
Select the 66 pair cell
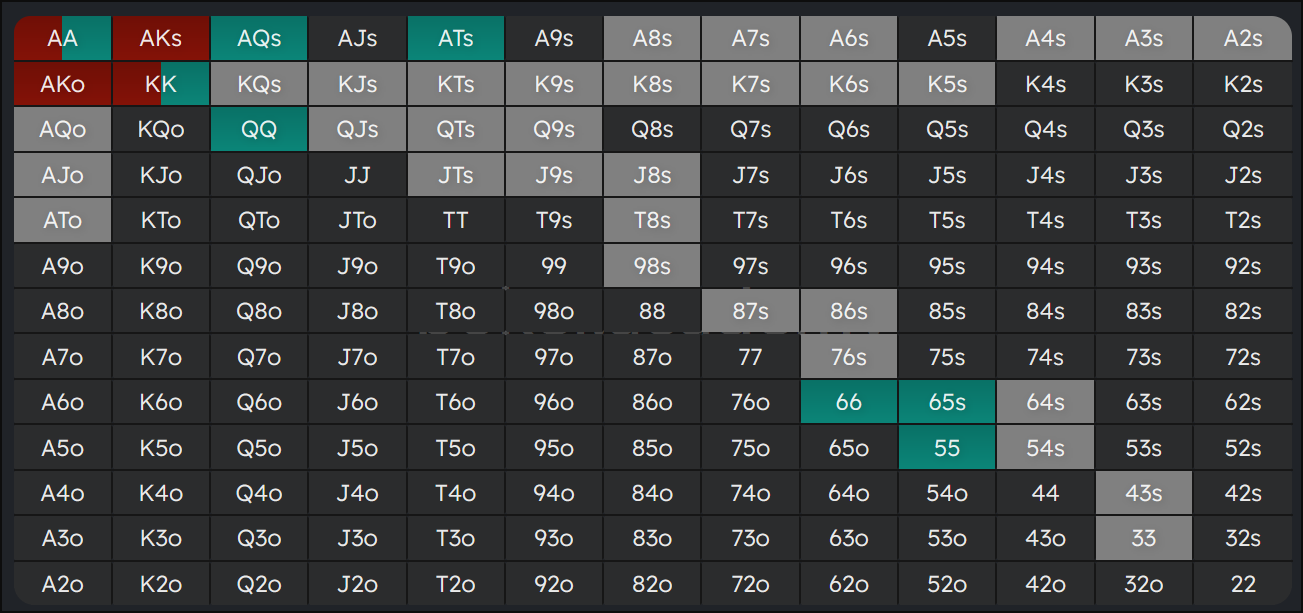pyautogui.click(x=848, y=403)
